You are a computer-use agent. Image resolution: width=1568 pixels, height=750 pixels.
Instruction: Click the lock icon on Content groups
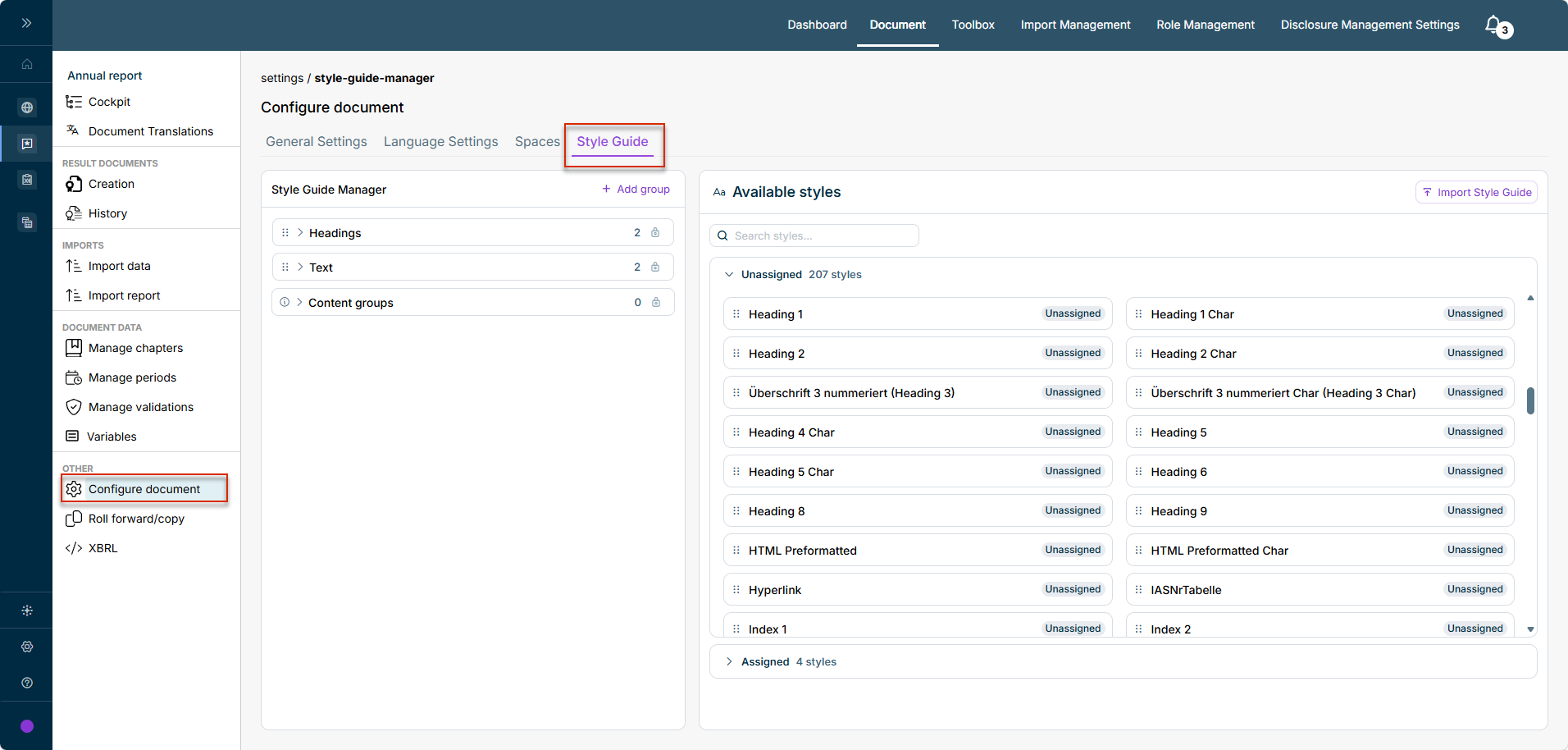point(656,303)
